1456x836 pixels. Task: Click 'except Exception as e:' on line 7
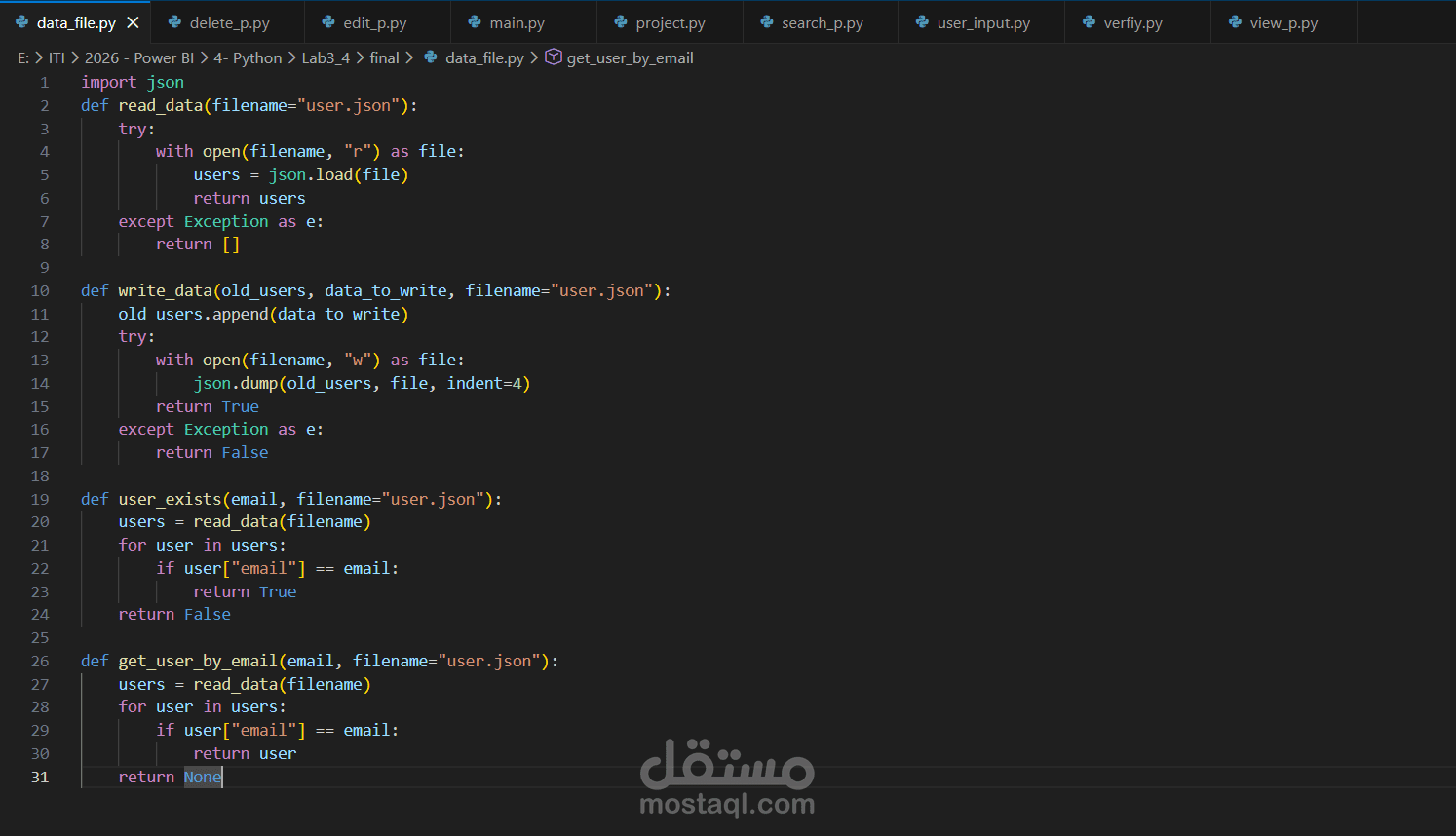(221, 222)
